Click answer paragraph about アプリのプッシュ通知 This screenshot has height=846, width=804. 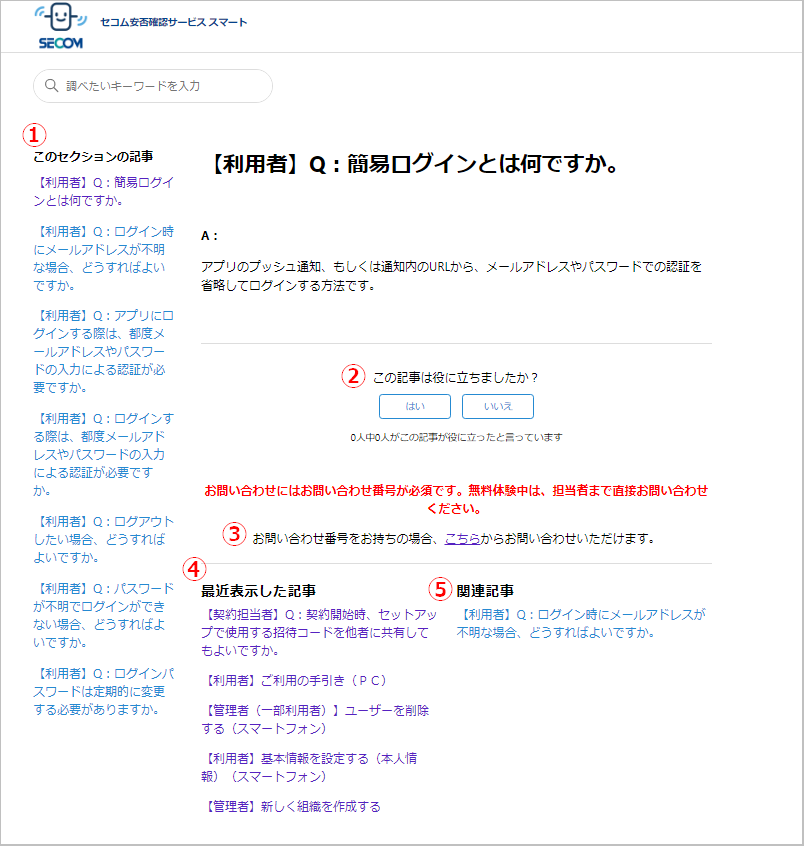pos(452,276)
